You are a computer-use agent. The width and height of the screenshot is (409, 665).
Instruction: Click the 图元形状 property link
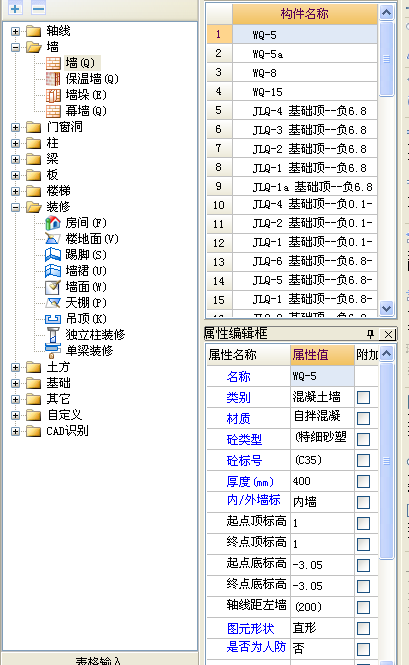(x=250, y=629)
